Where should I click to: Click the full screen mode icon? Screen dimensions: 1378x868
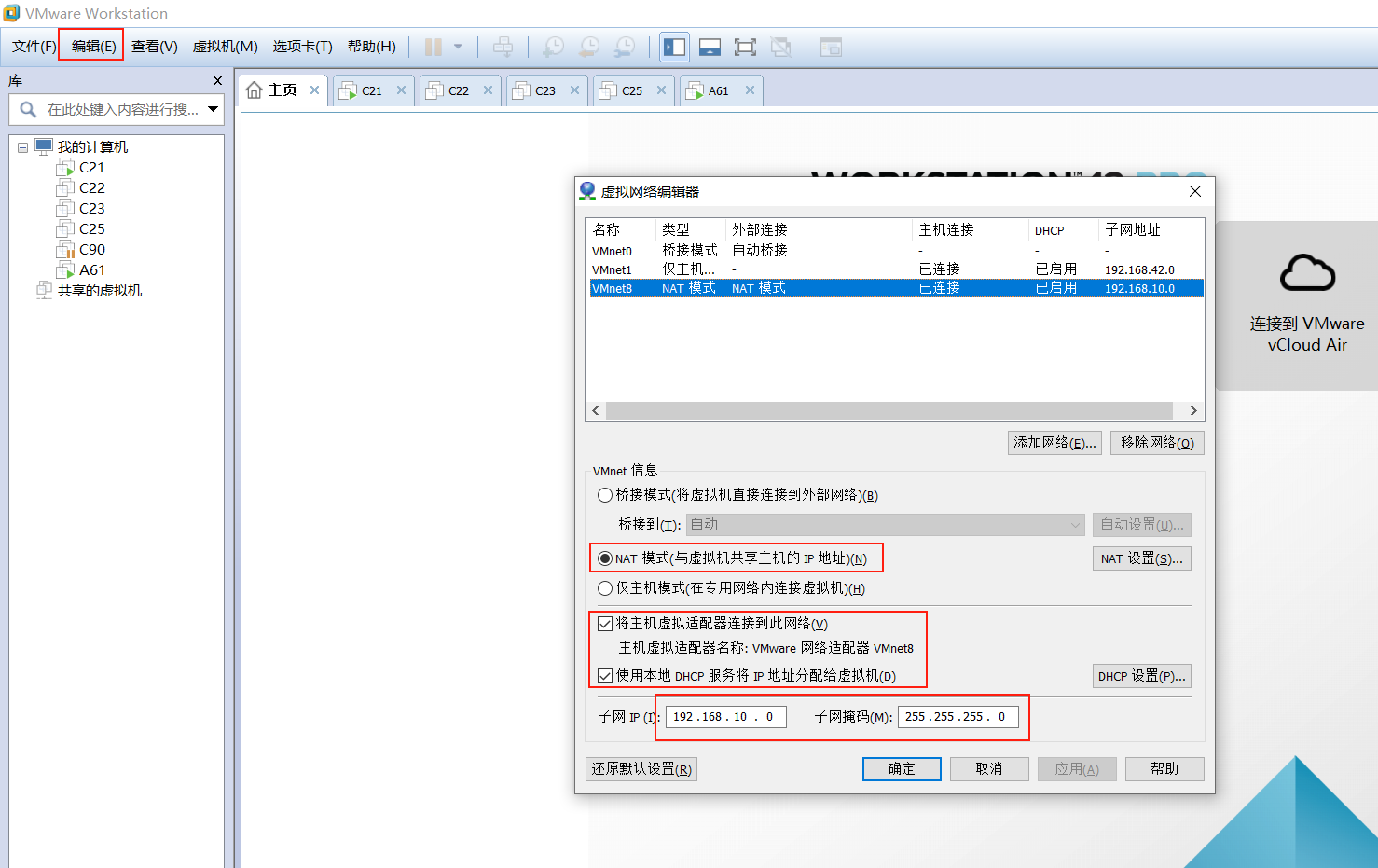[745, 47]
